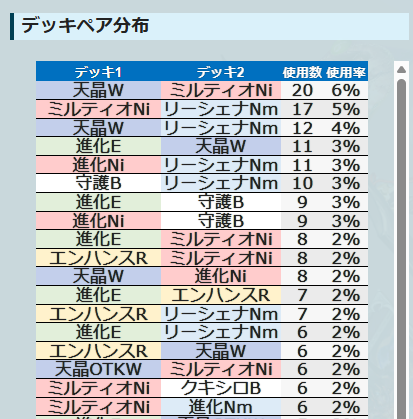Viewport: 413px width, 419px height.
Task: Select 進化E paired with 天晶W
Action: 98,146
